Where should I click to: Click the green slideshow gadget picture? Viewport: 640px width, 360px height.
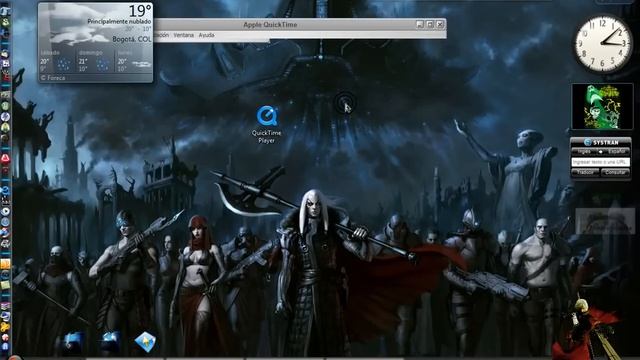(602, 107)
